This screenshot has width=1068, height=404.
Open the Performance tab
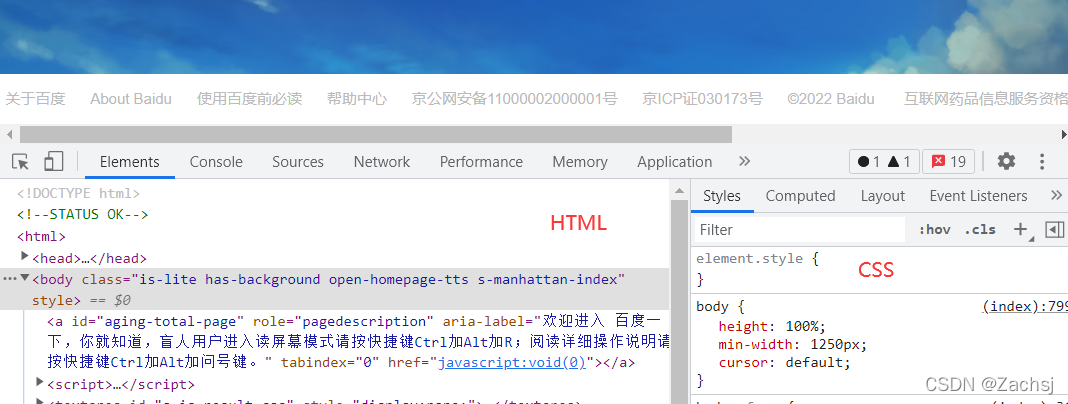(481, 162)
